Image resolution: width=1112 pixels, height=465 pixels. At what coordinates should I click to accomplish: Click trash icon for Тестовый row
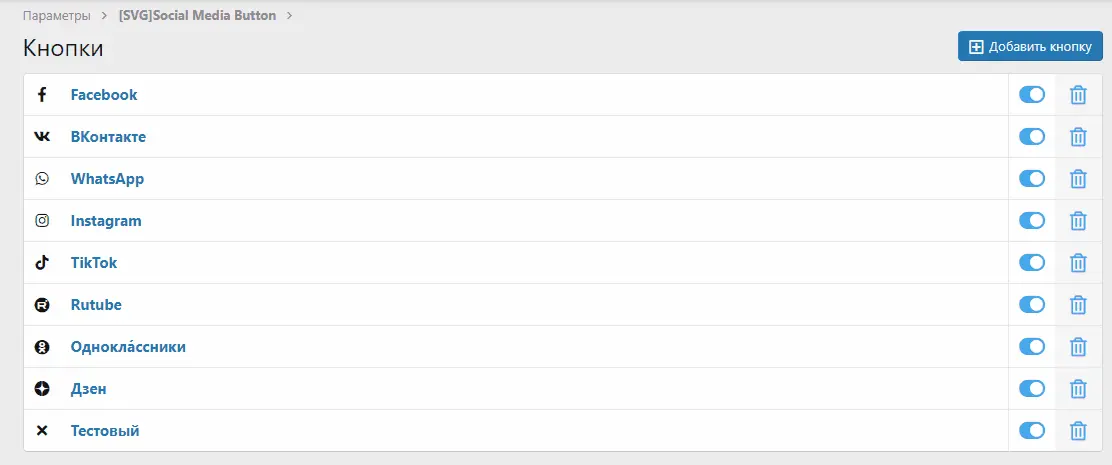coord(1078,431)
